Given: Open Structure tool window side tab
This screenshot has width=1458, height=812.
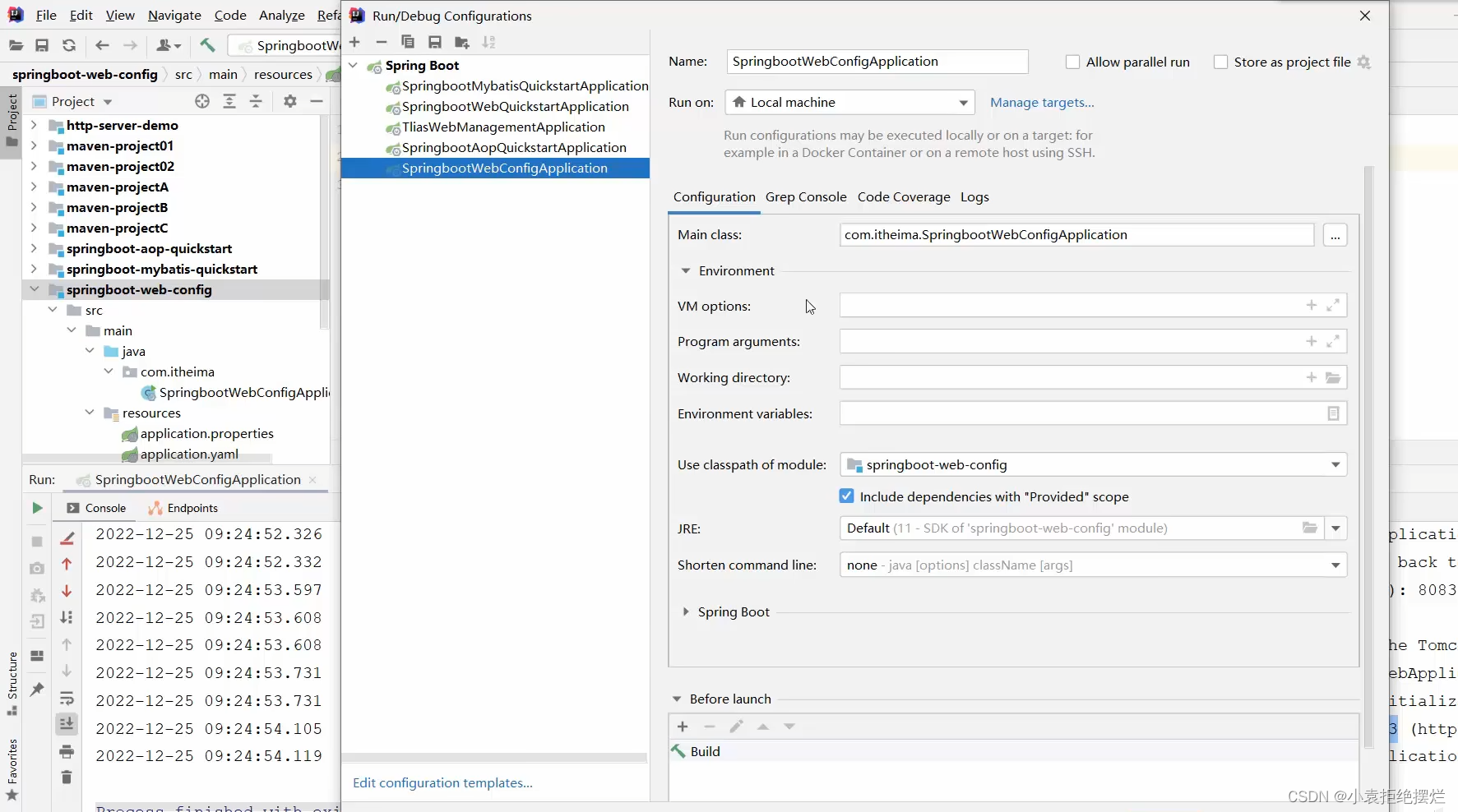Looking at the screenshot, I should [12, 683].
